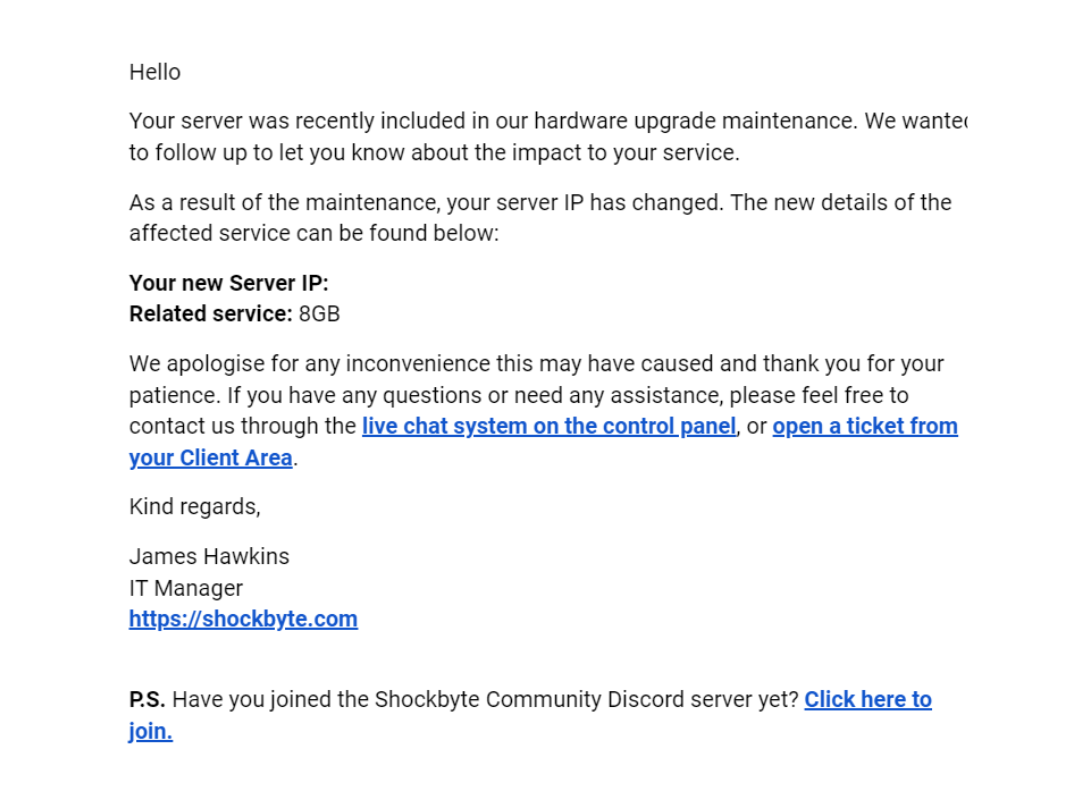Click the 'Related service:' bold label
1080x800 pixels.
coord(210,314)
